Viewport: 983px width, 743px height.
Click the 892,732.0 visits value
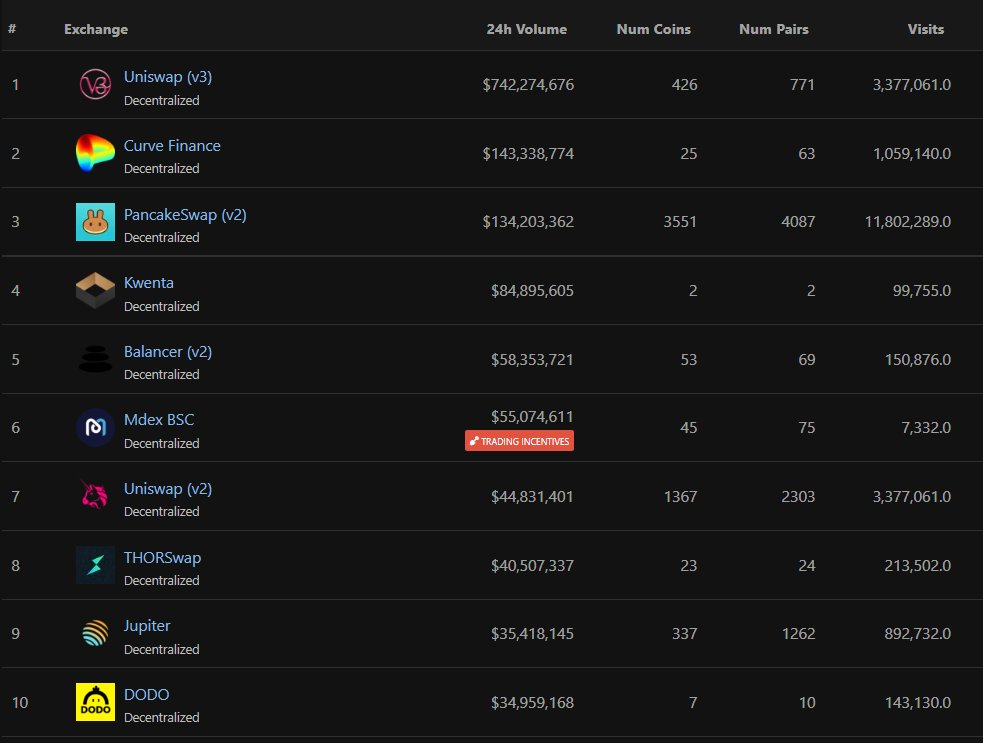coord(918,633)
